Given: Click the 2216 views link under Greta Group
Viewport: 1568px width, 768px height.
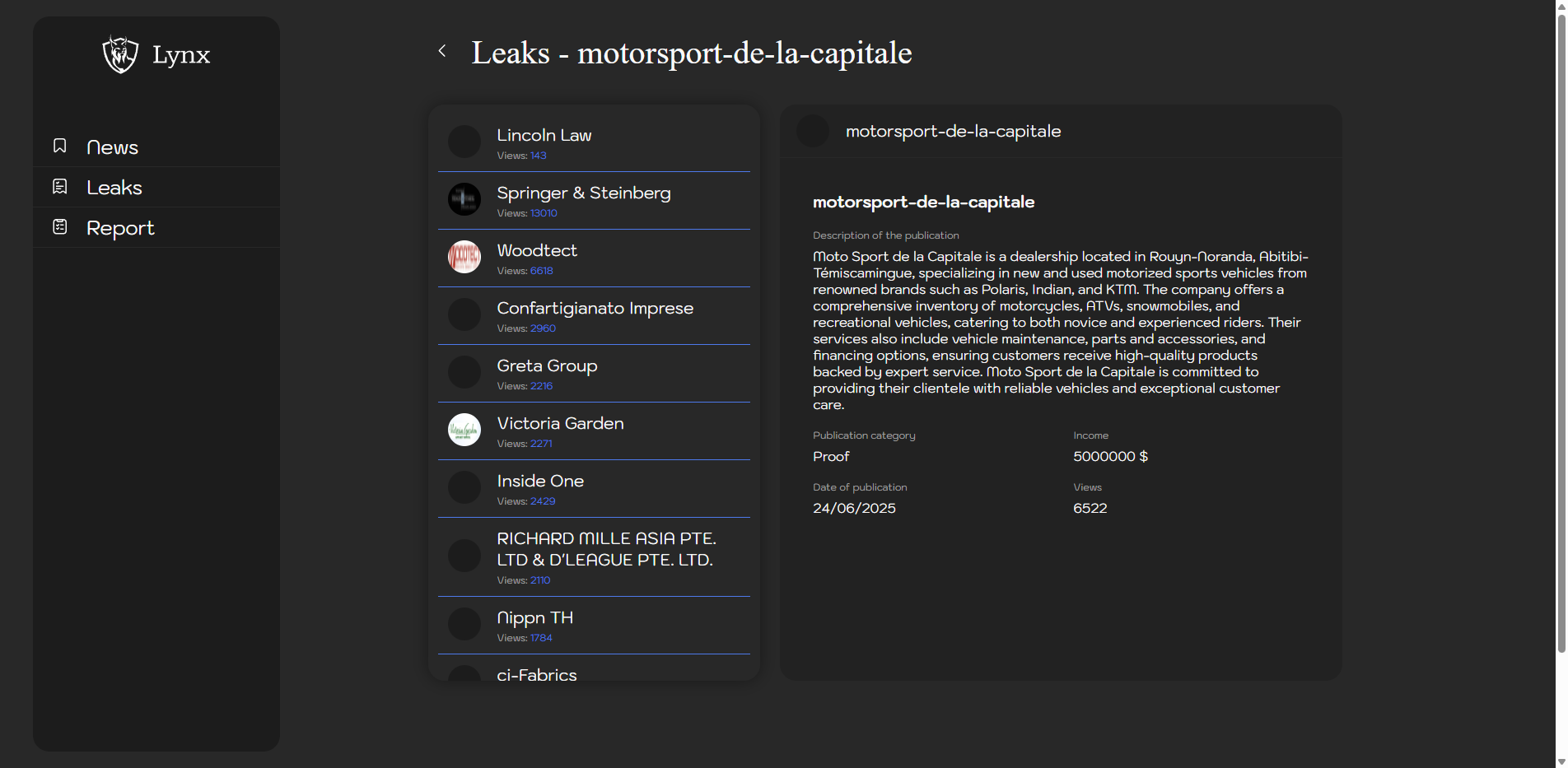Looking at the screenshot, I should tap(540, 385).
